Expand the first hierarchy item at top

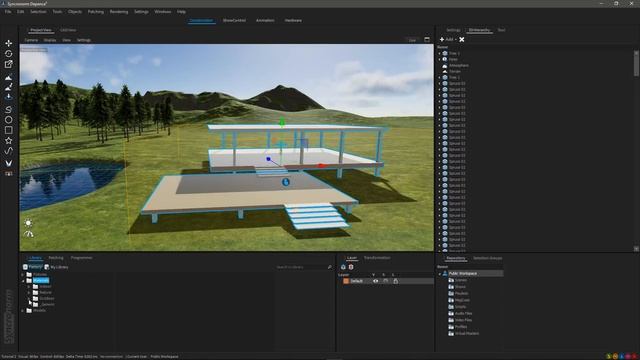tap(440, 53)
